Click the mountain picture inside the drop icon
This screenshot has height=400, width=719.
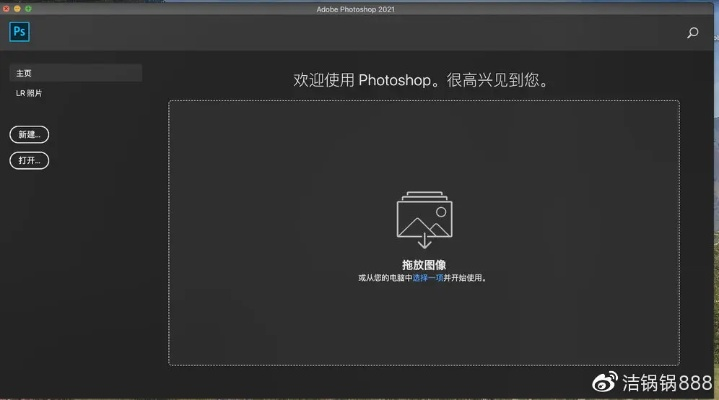[424, 220]
